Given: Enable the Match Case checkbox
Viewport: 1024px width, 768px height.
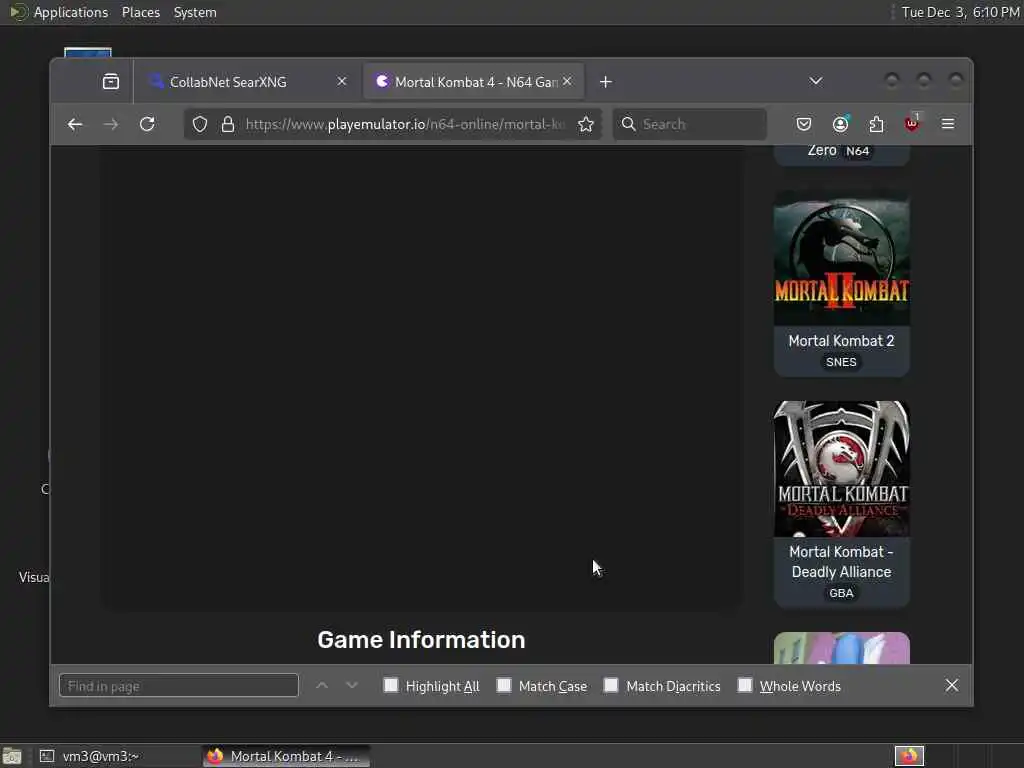Looking at the screenshot, I should [x=504, y=685].
